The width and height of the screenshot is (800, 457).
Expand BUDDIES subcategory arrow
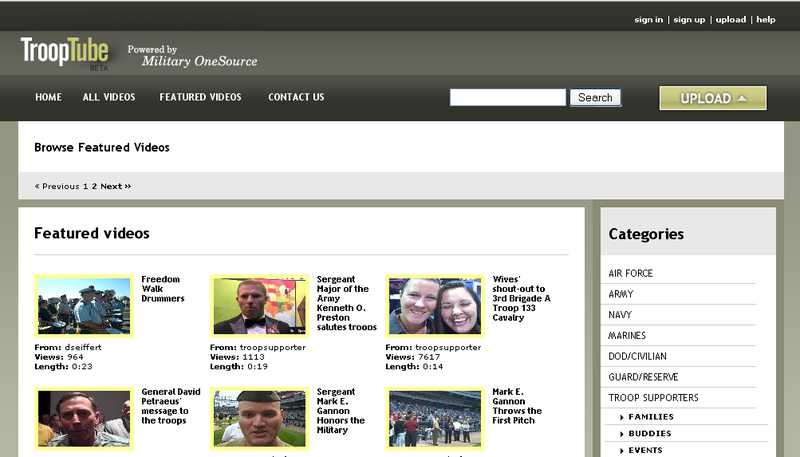(x=621, y=434)
